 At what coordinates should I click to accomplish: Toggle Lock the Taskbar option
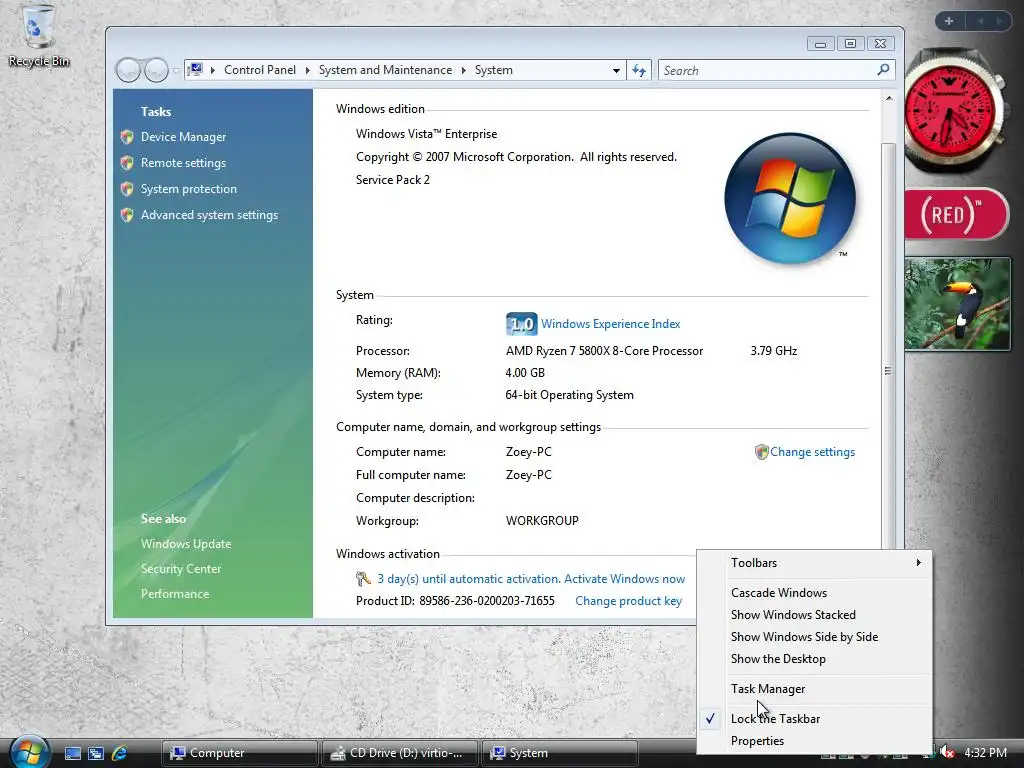[814, 719]
